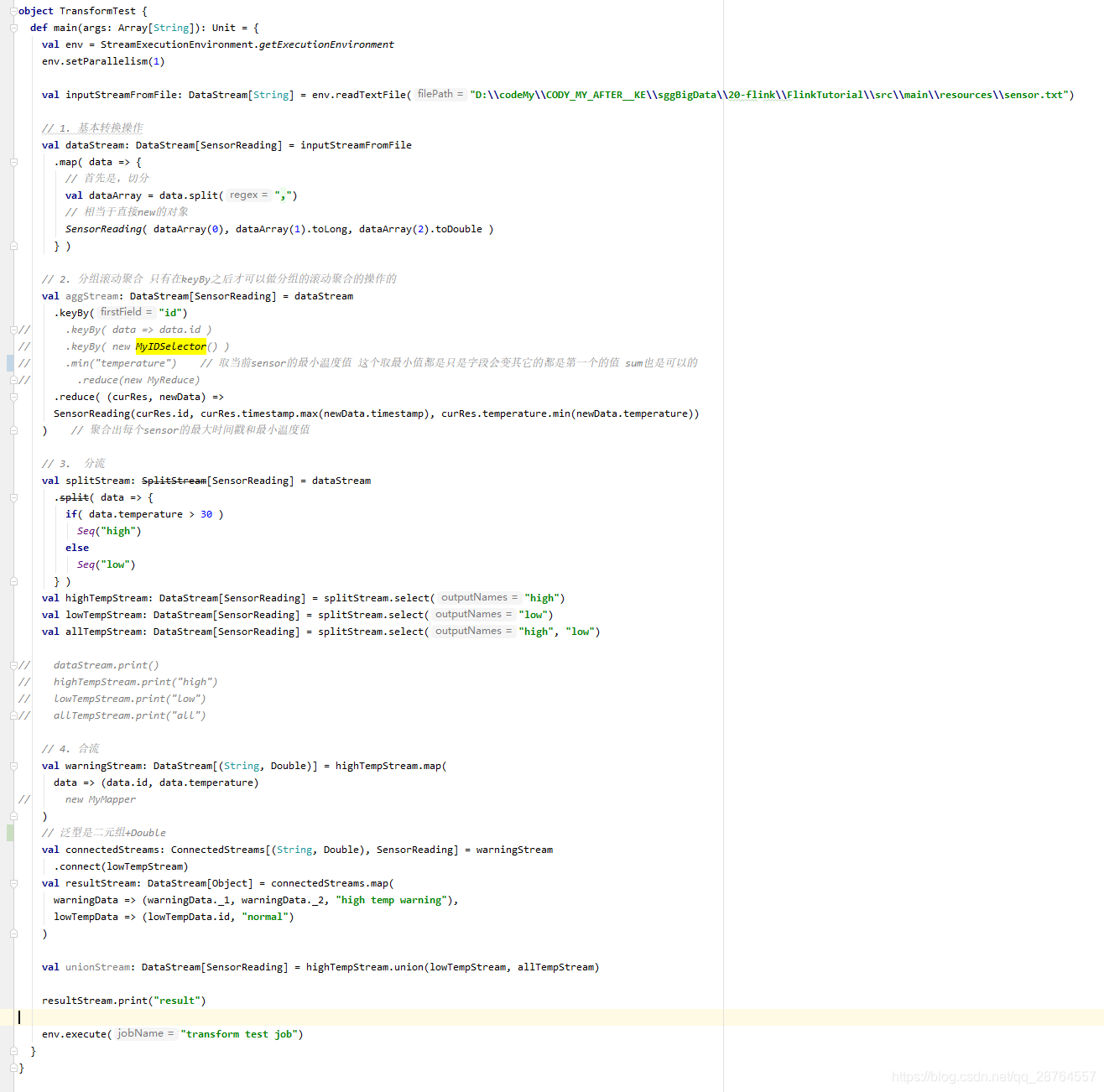Click the firstField = parameter hint
1104x1092 pixels.
pyautogui.click(x=127, y=312)
